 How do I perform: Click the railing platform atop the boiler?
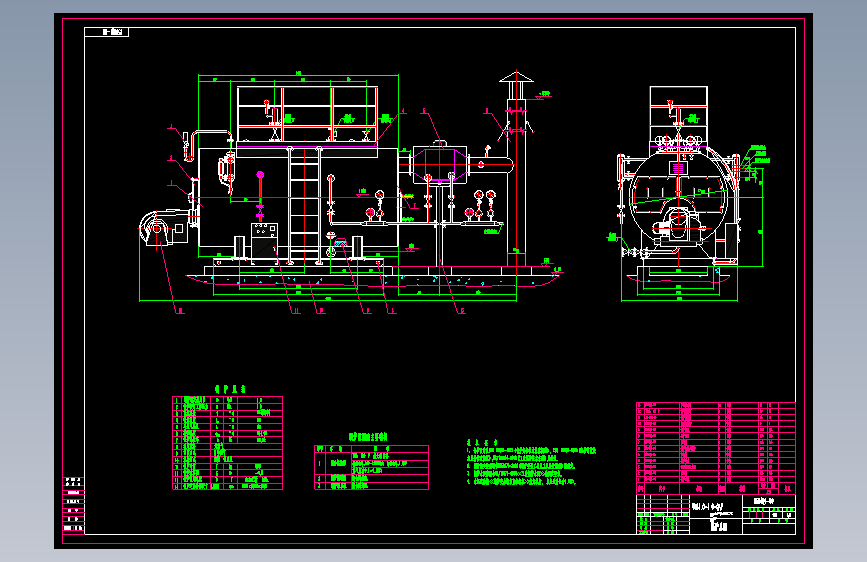[x=307, y=115]
